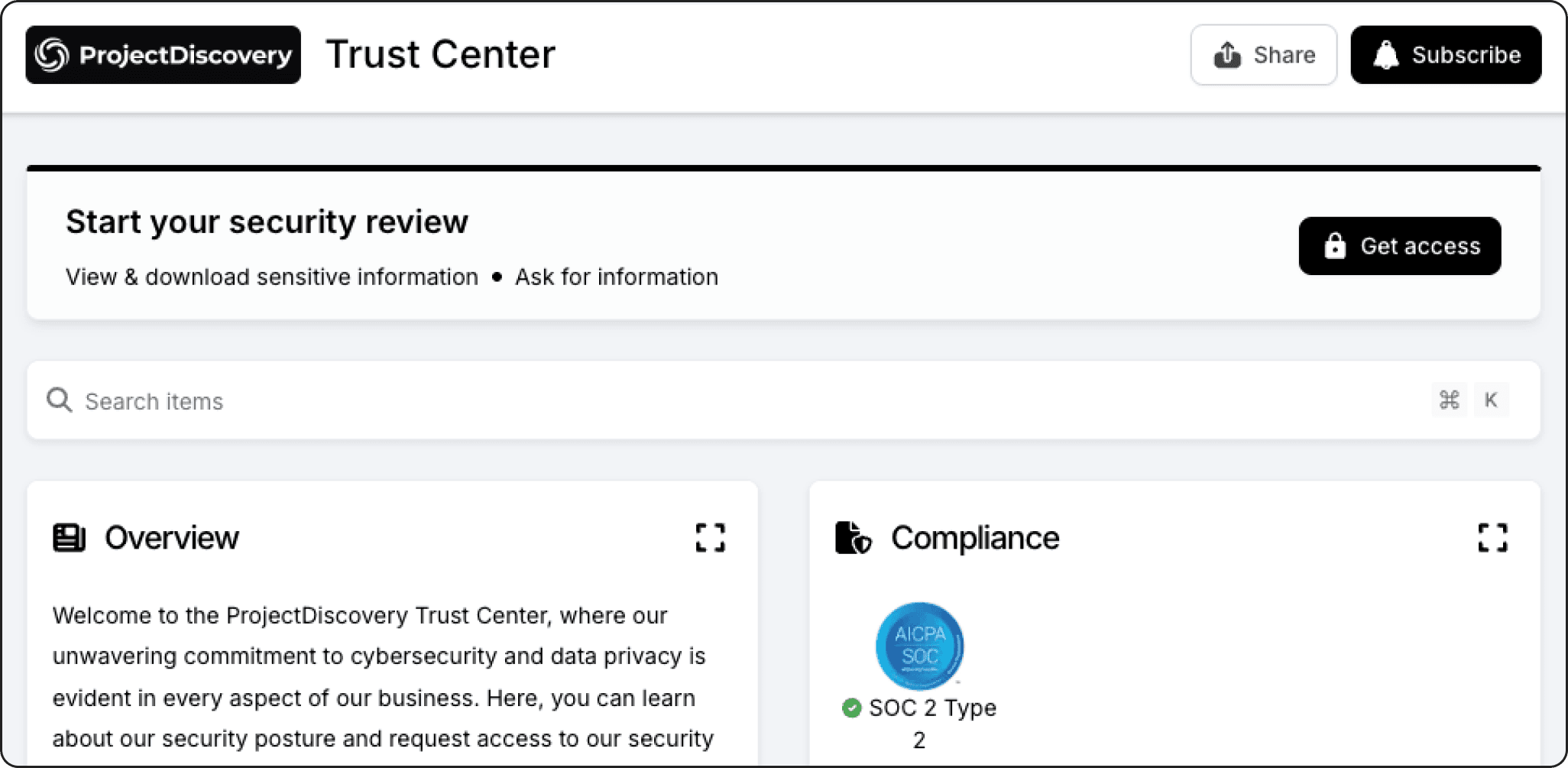Click the Trust Center title
1568x768 pixels.
[x=440, y=55]
